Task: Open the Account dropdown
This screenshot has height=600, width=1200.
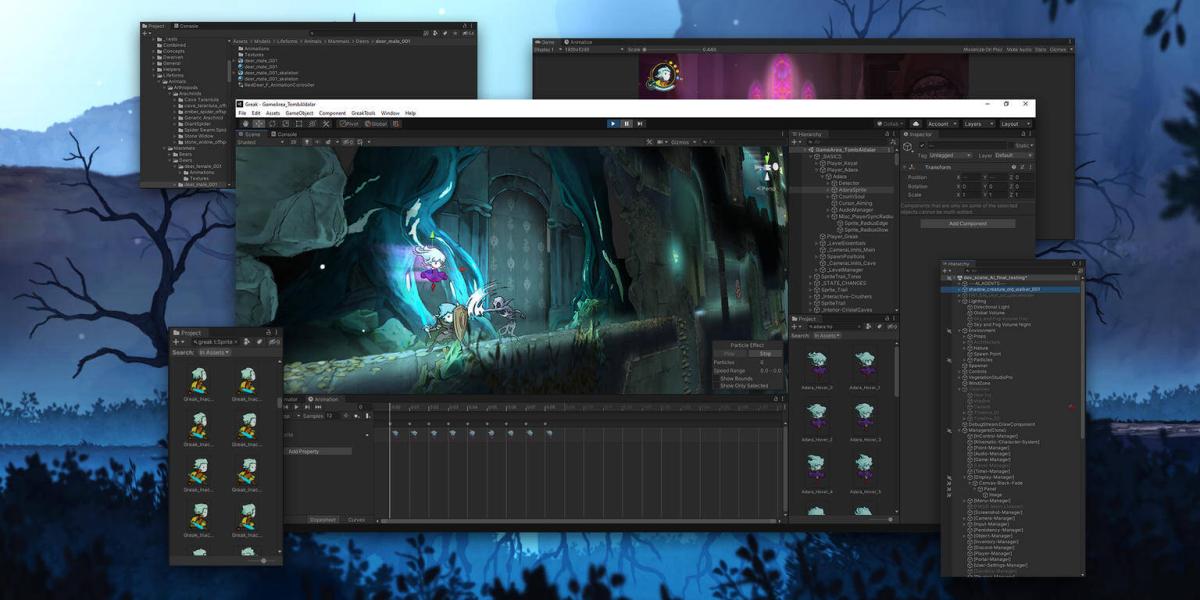Action: [941, 124]
